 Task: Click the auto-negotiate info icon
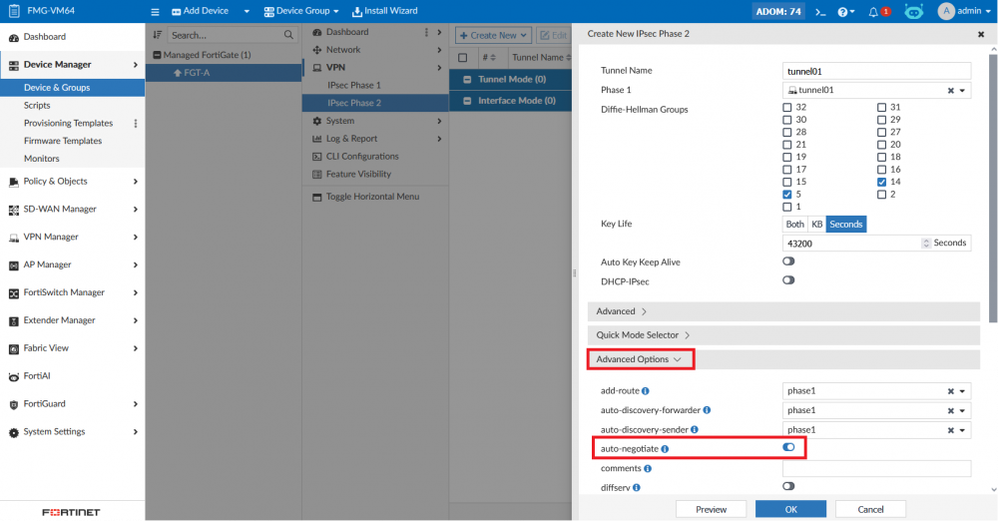[665, 449]
